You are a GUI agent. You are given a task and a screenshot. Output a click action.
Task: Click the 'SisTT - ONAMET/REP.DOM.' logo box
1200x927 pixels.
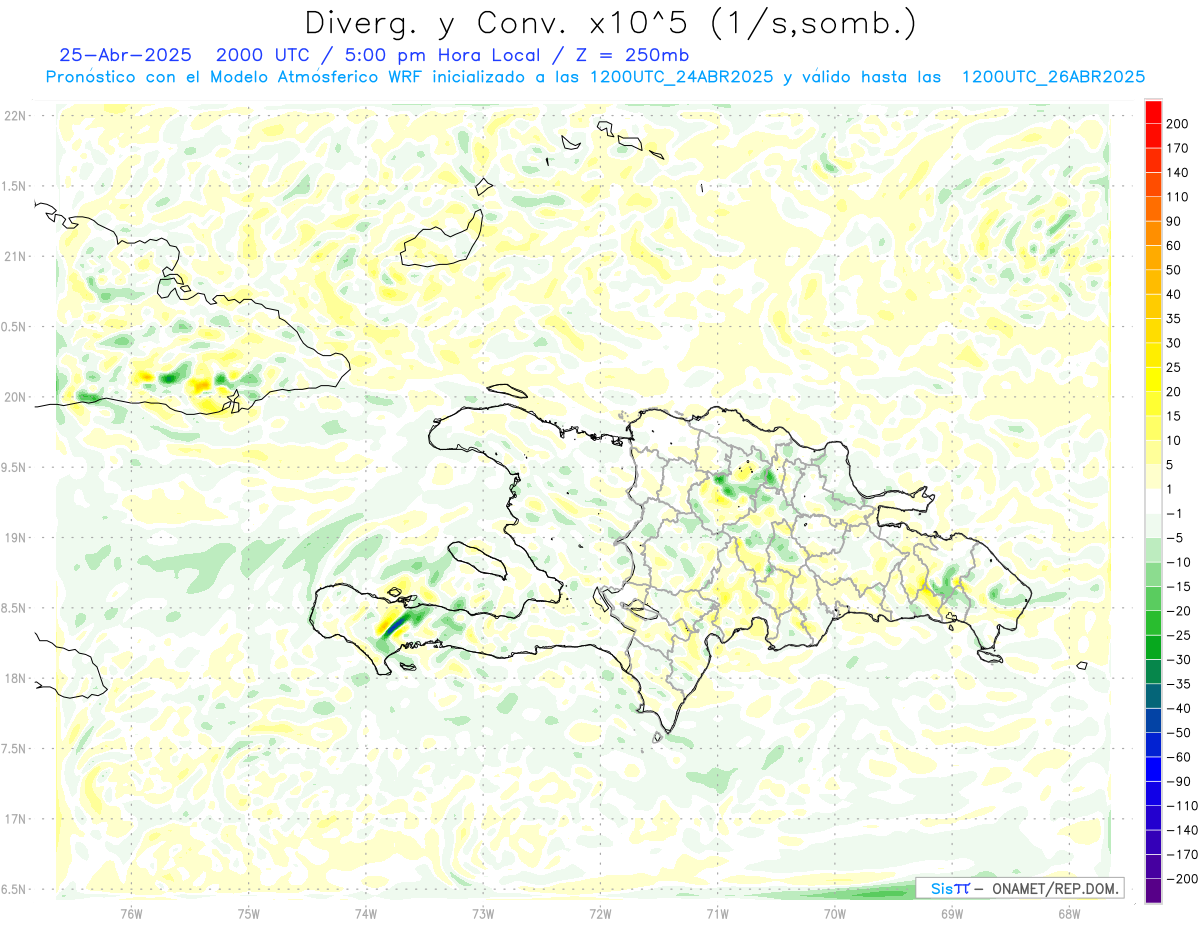1019,888
